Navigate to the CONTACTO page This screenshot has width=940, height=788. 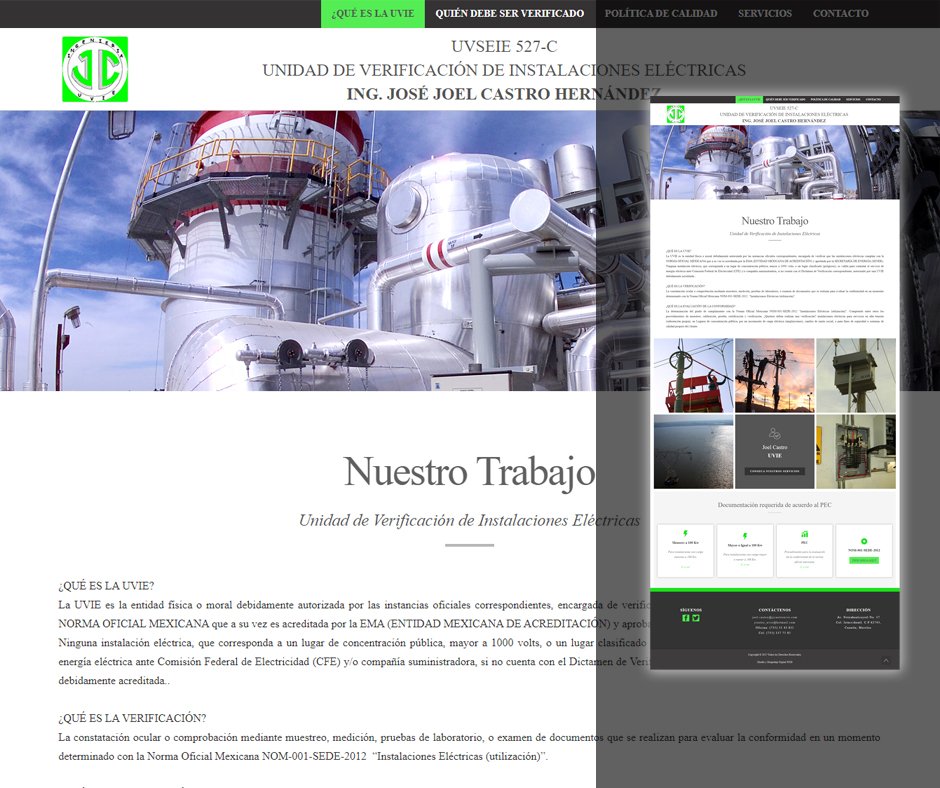841,14
